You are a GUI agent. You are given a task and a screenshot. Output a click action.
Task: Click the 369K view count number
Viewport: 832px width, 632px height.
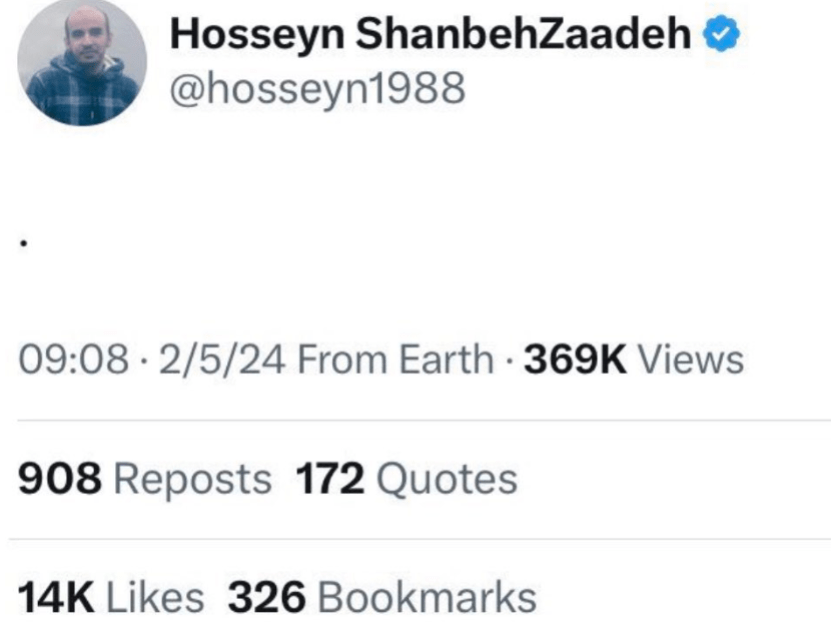point(575,360)
